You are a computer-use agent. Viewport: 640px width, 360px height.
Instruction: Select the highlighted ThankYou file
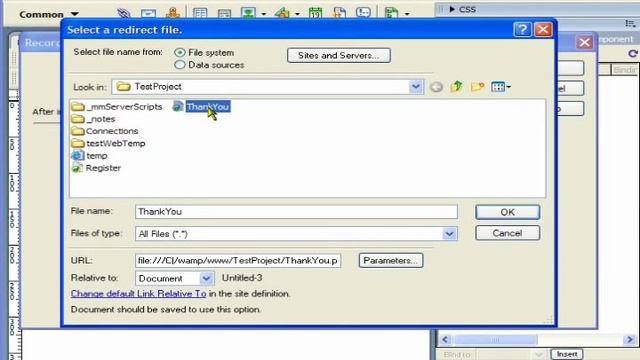click(x=202, y=107)
